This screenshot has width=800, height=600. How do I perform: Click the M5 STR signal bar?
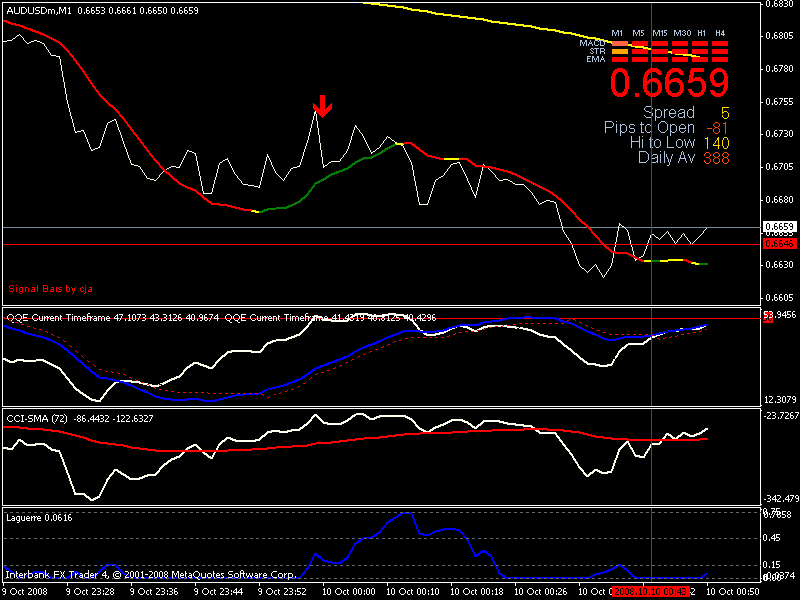pos(638,51)
